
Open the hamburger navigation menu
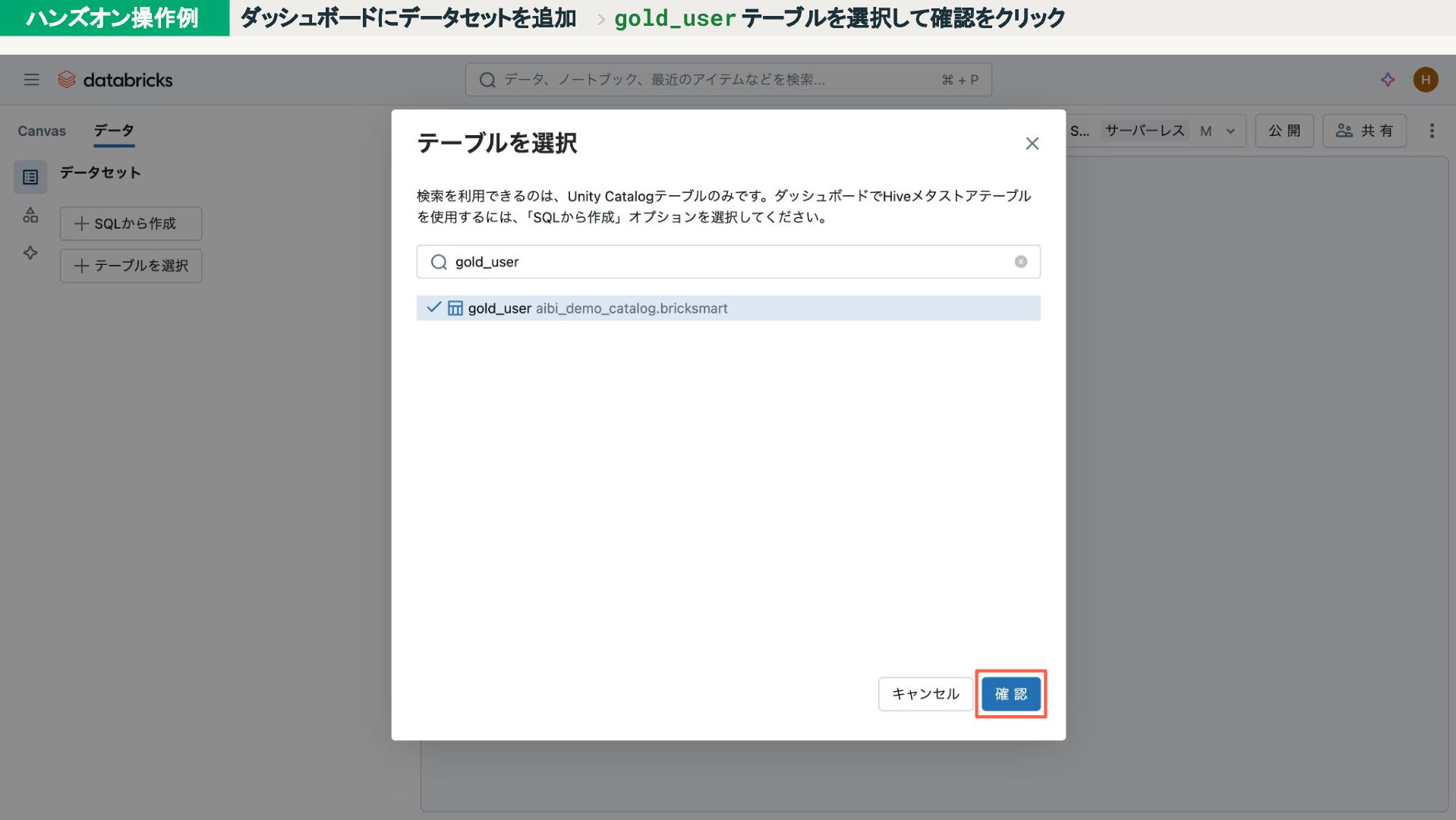tap(31, 80)
